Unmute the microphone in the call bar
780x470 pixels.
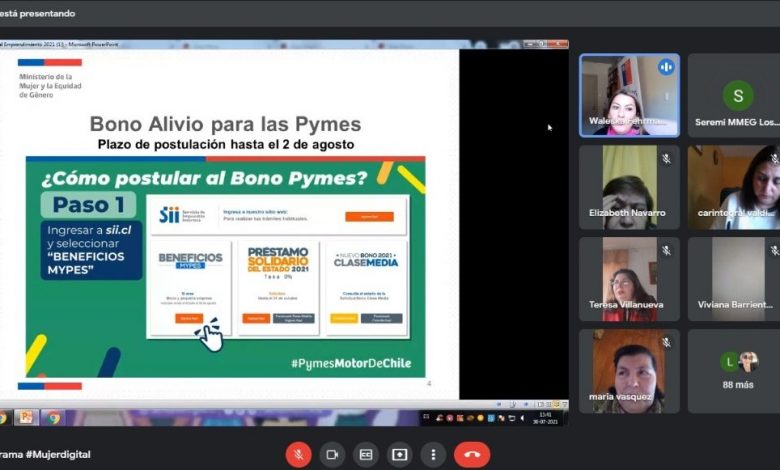pyautogui.click(x=298, y=454)
